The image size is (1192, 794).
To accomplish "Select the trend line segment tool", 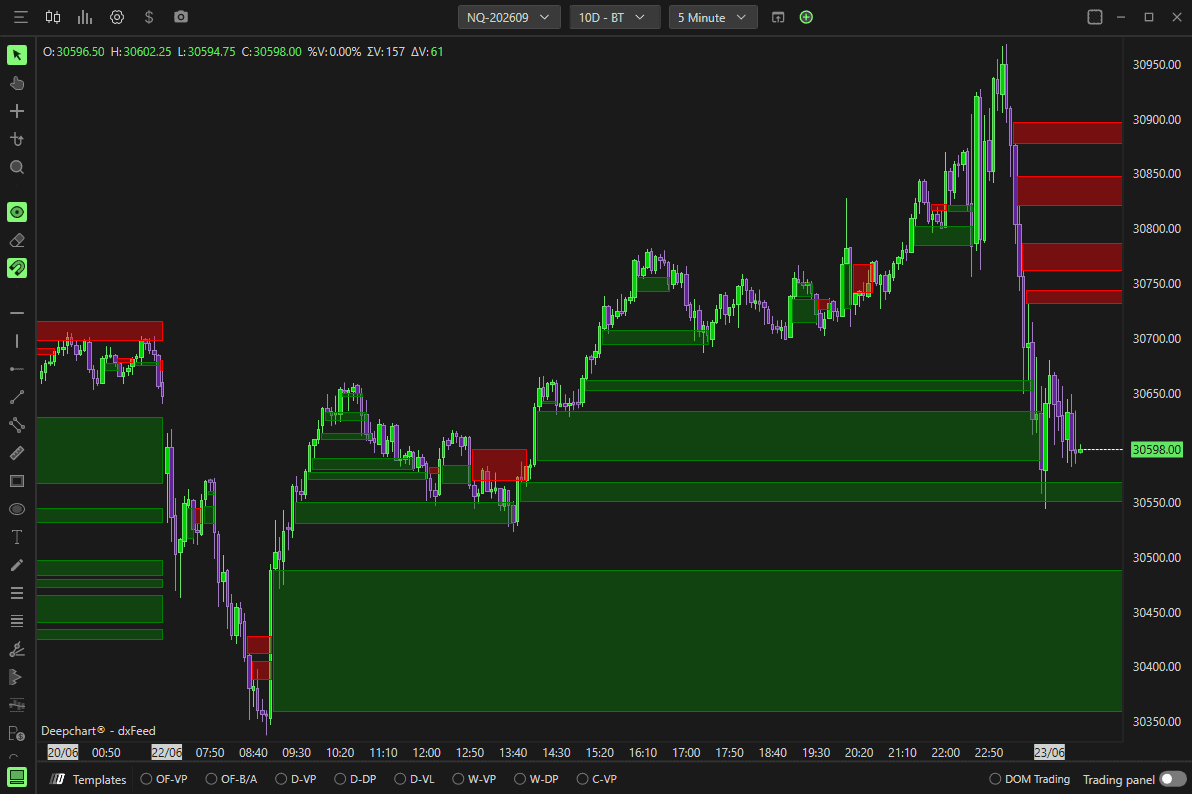I will (x=17, y=397).
